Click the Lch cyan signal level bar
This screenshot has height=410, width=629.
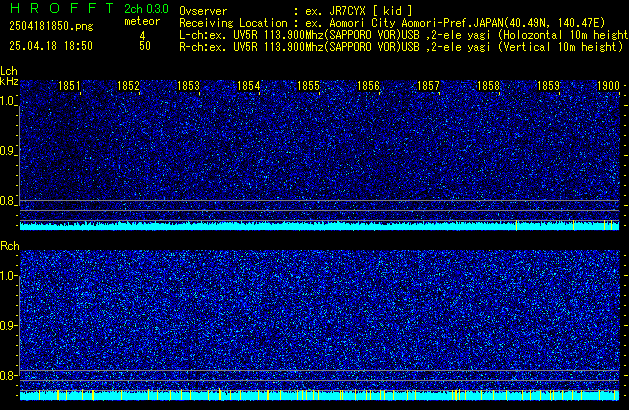319,226
